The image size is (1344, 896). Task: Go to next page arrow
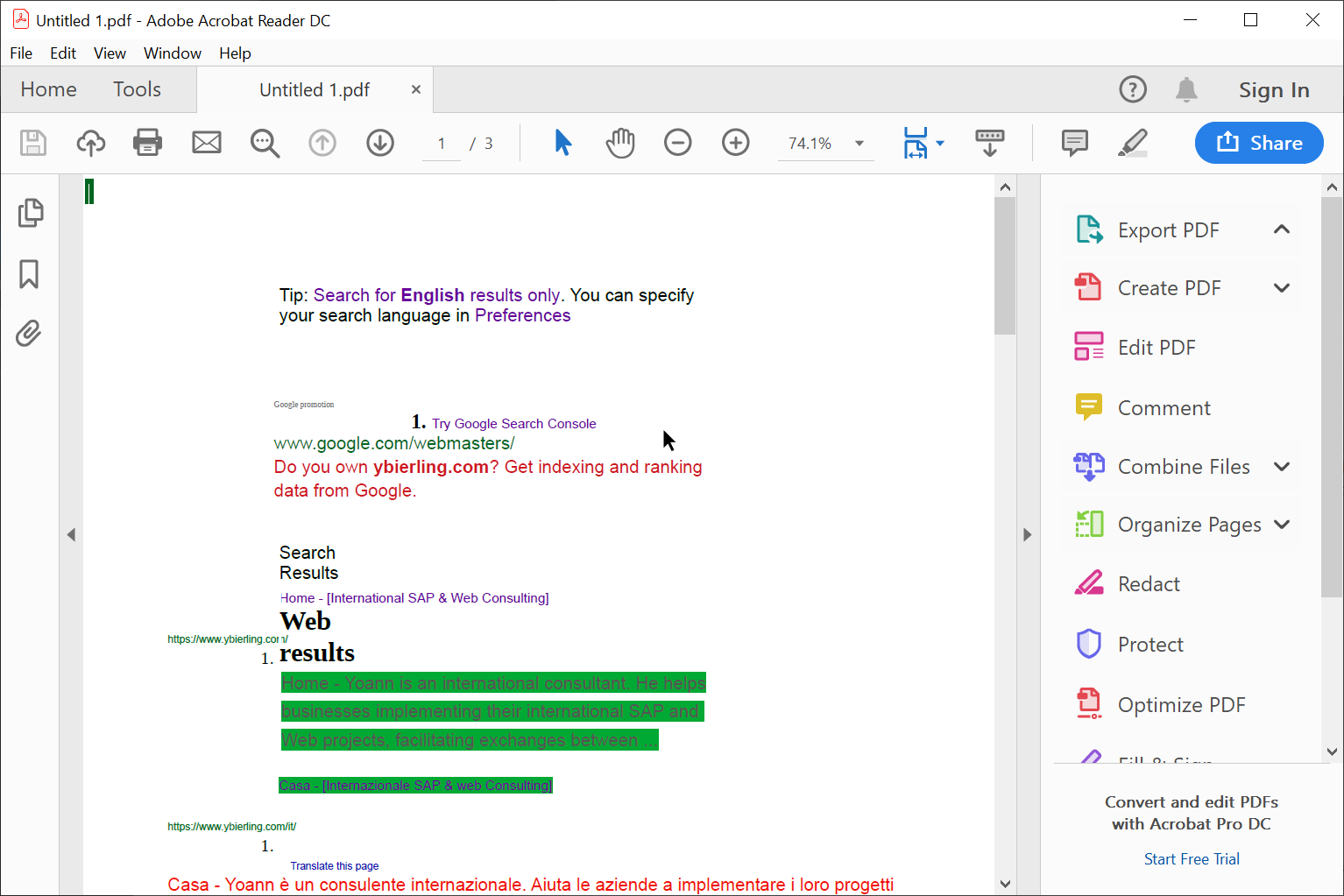380,143
